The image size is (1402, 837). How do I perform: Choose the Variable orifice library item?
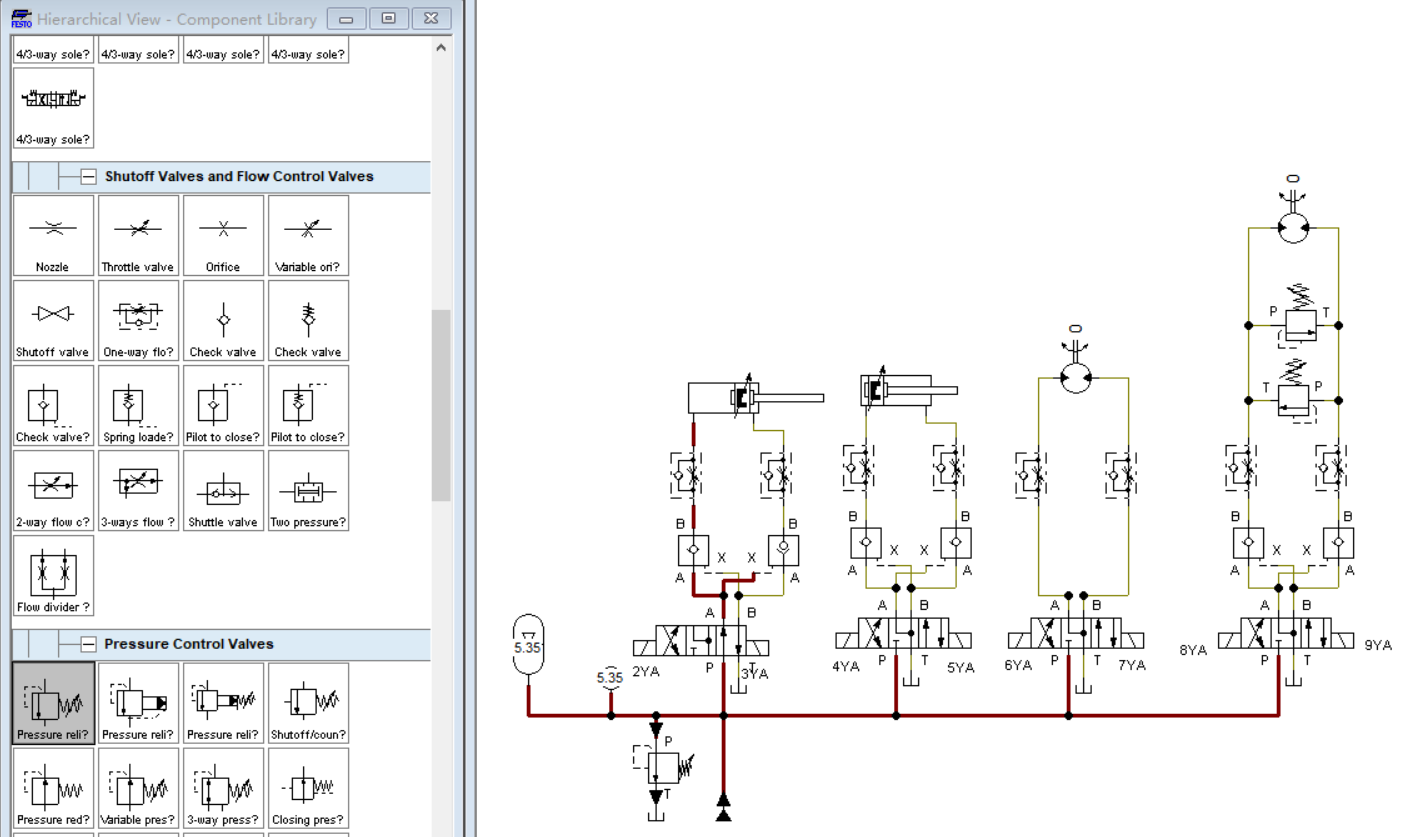[x=308, y=236]
